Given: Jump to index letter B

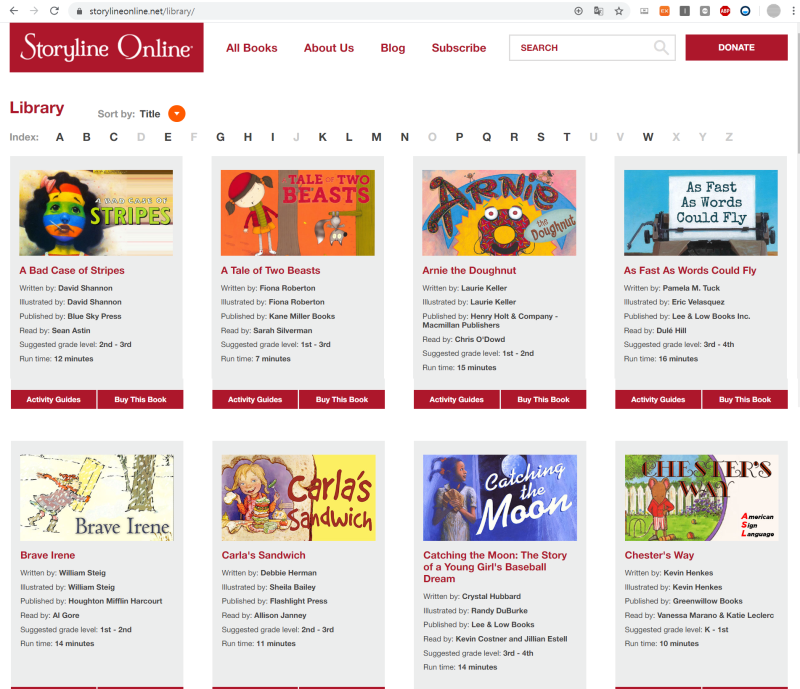Looking at the screenshot, I should pos(87,137).
